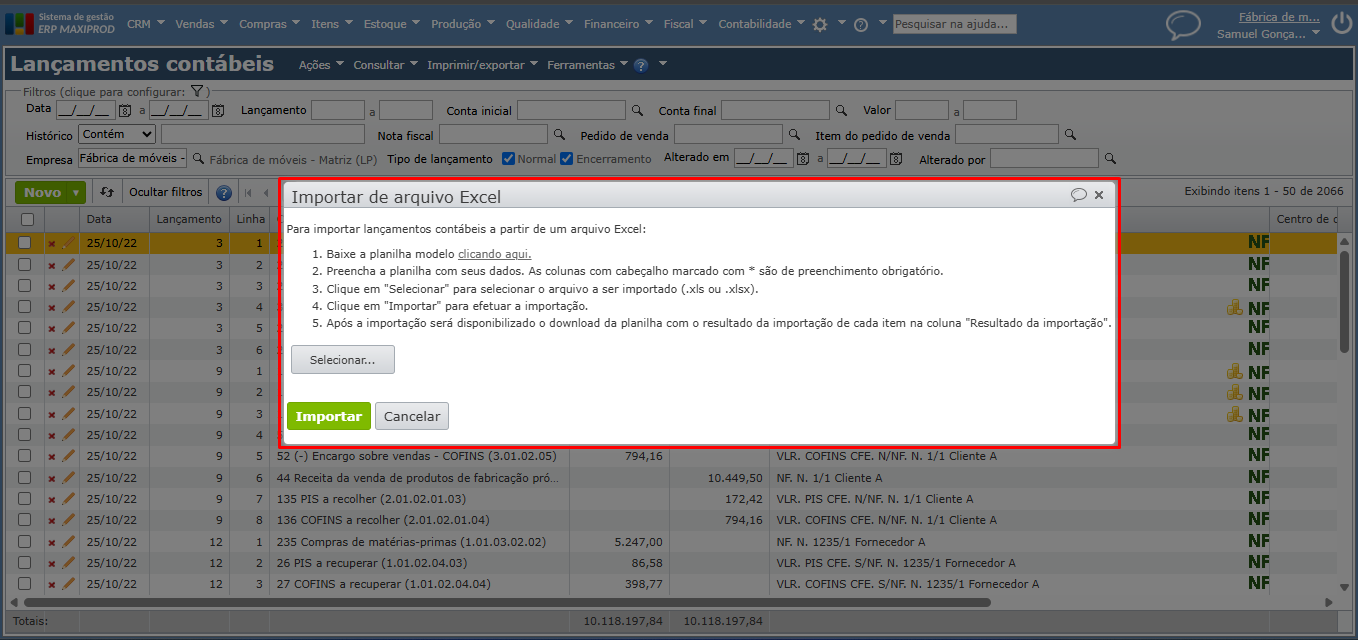Click the green Importar button
1358x640 pixels.
(x=329, y=416)
